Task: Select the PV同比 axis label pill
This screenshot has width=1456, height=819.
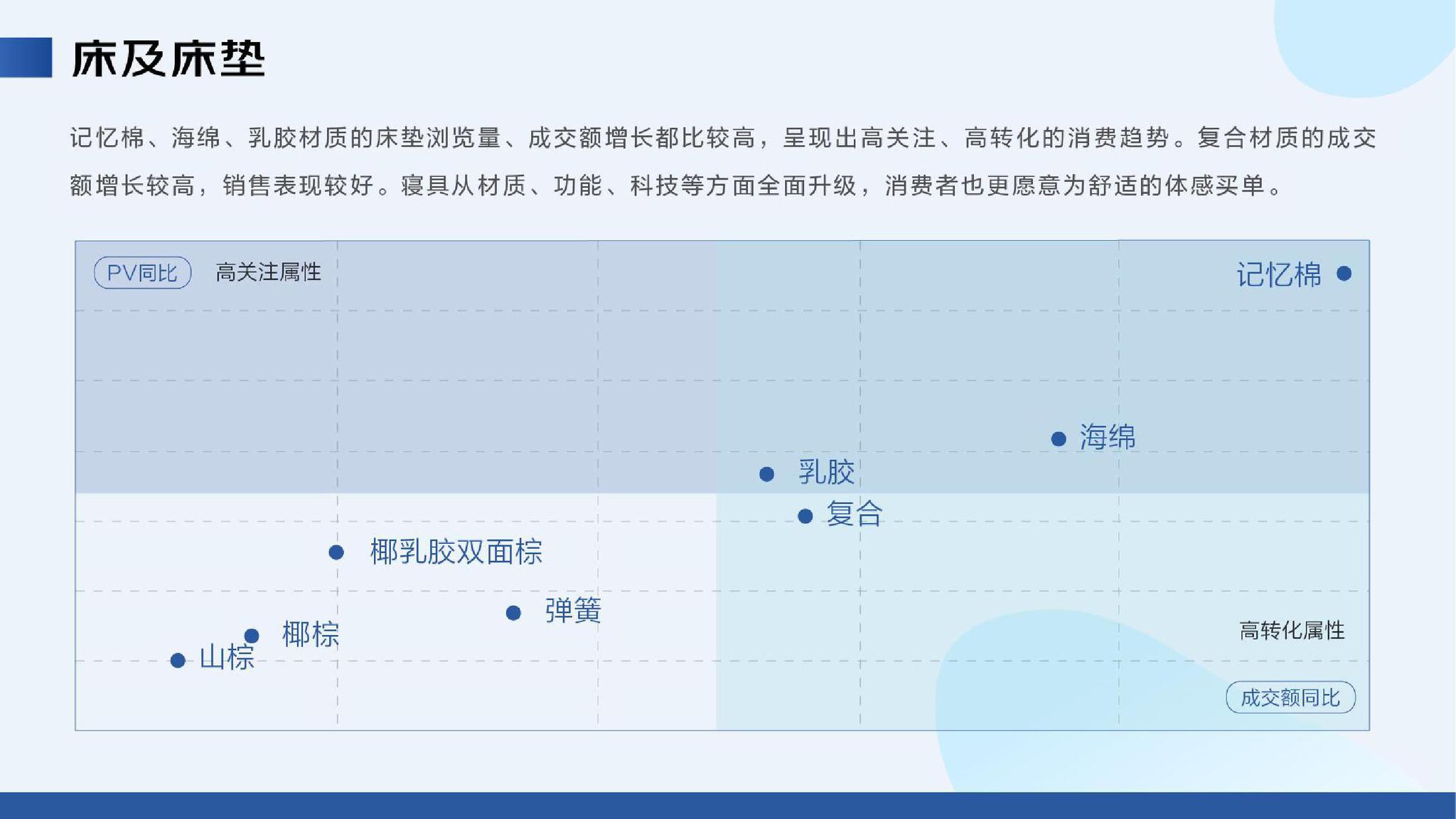Action: pos(142,272)
